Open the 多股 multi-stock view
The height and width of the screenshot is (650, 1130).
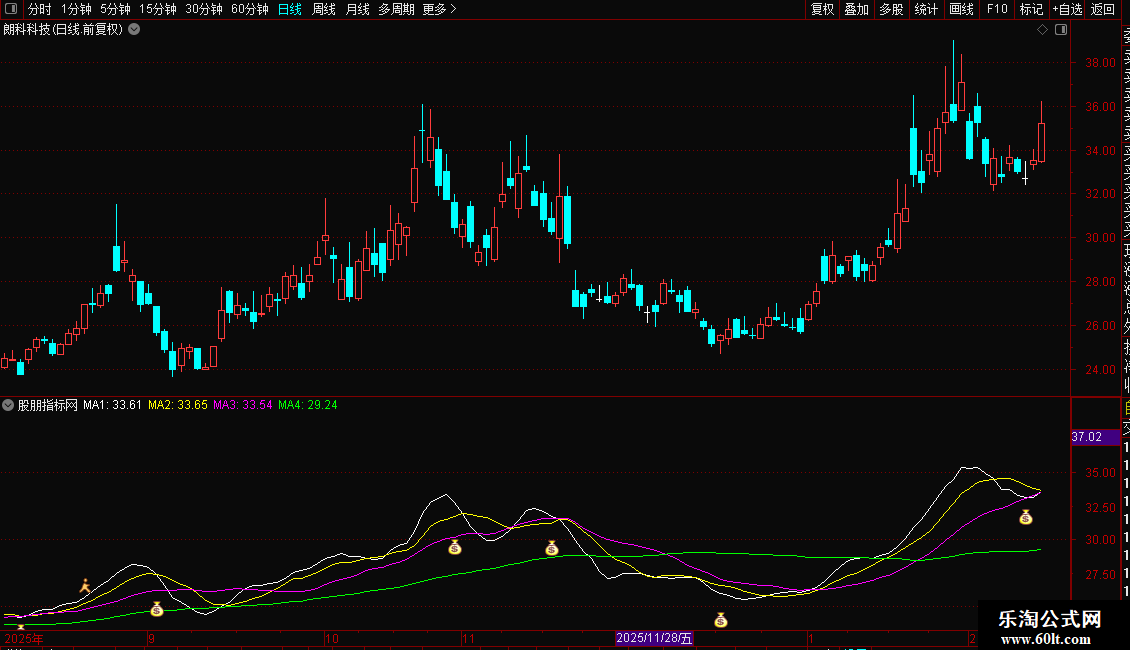click(x=891, y=9)
